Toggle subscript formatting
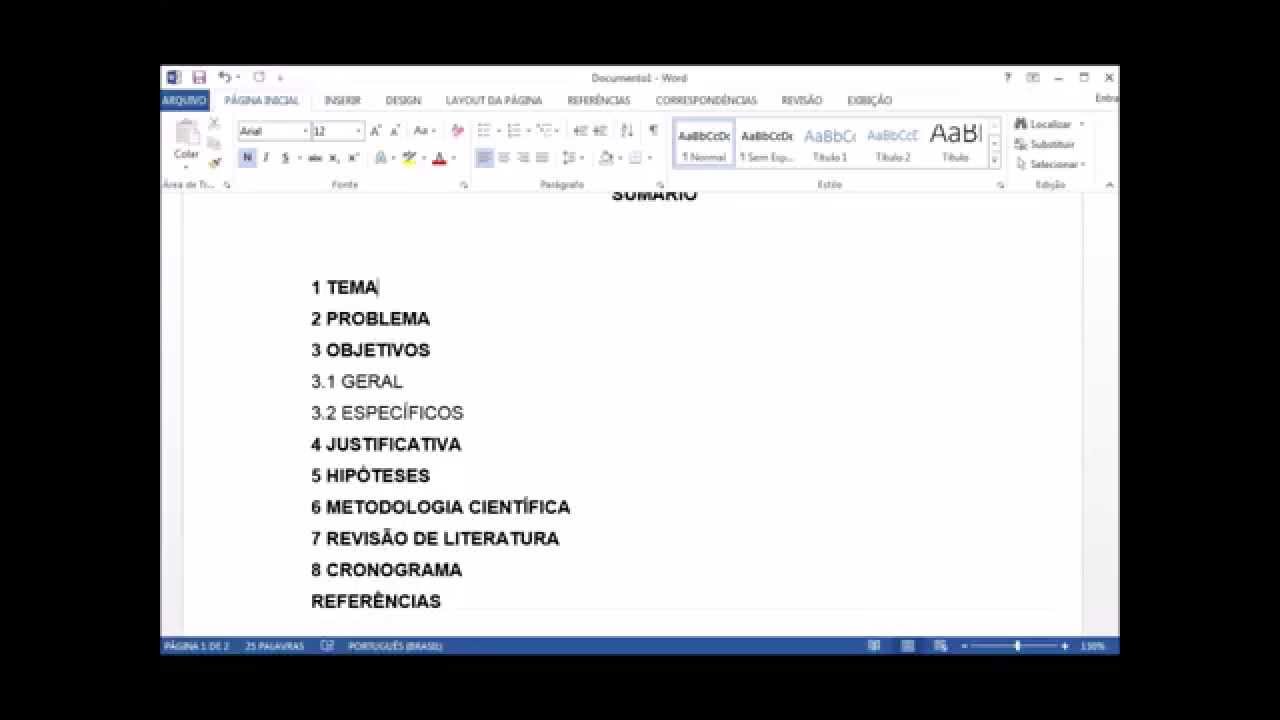This screenshot has width=1280, height=720. (334, 158)
